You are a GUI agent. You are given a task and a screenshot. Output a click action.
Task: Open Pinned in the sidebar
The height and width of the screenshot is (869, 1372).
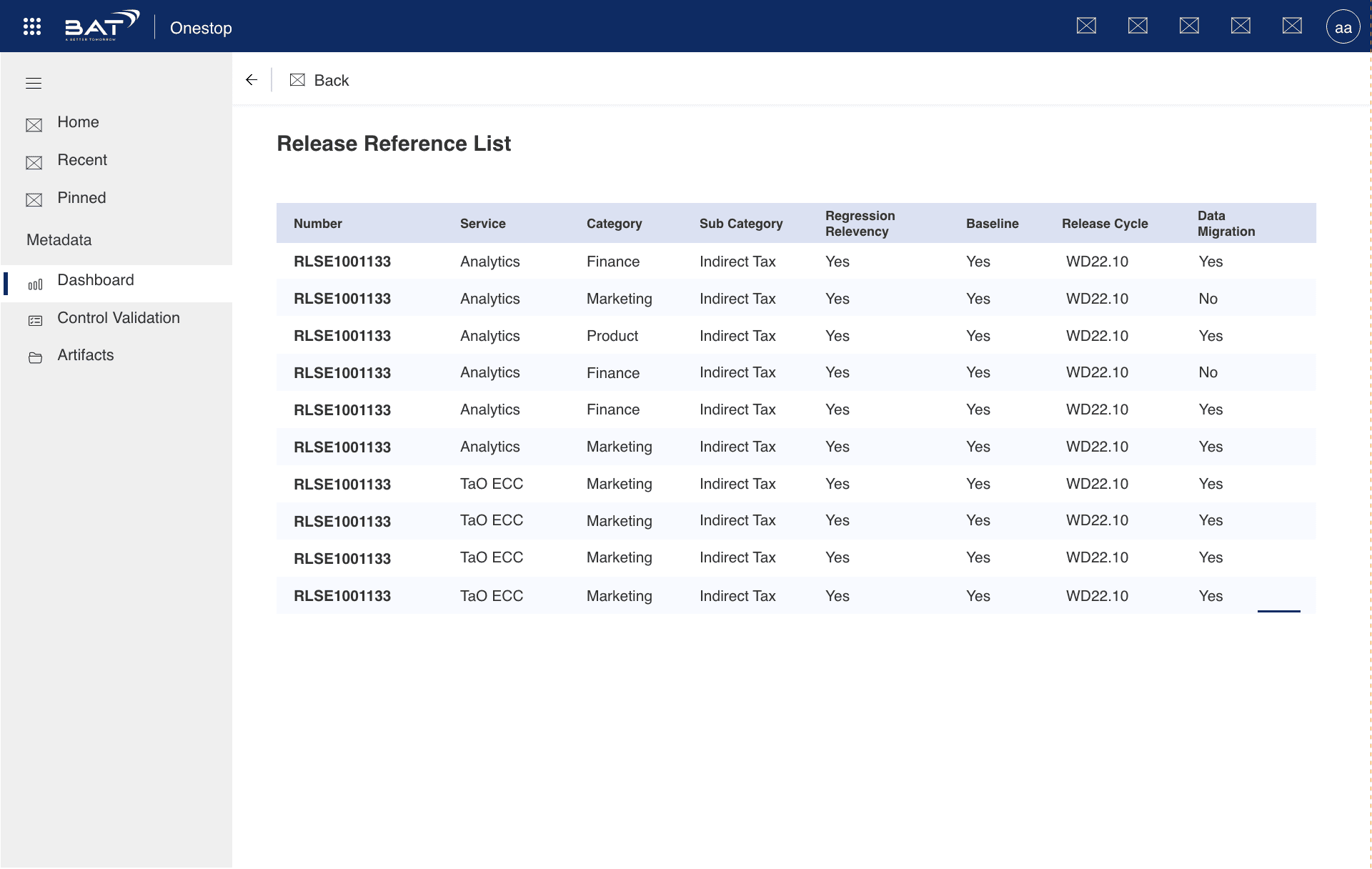coord(81,198)
